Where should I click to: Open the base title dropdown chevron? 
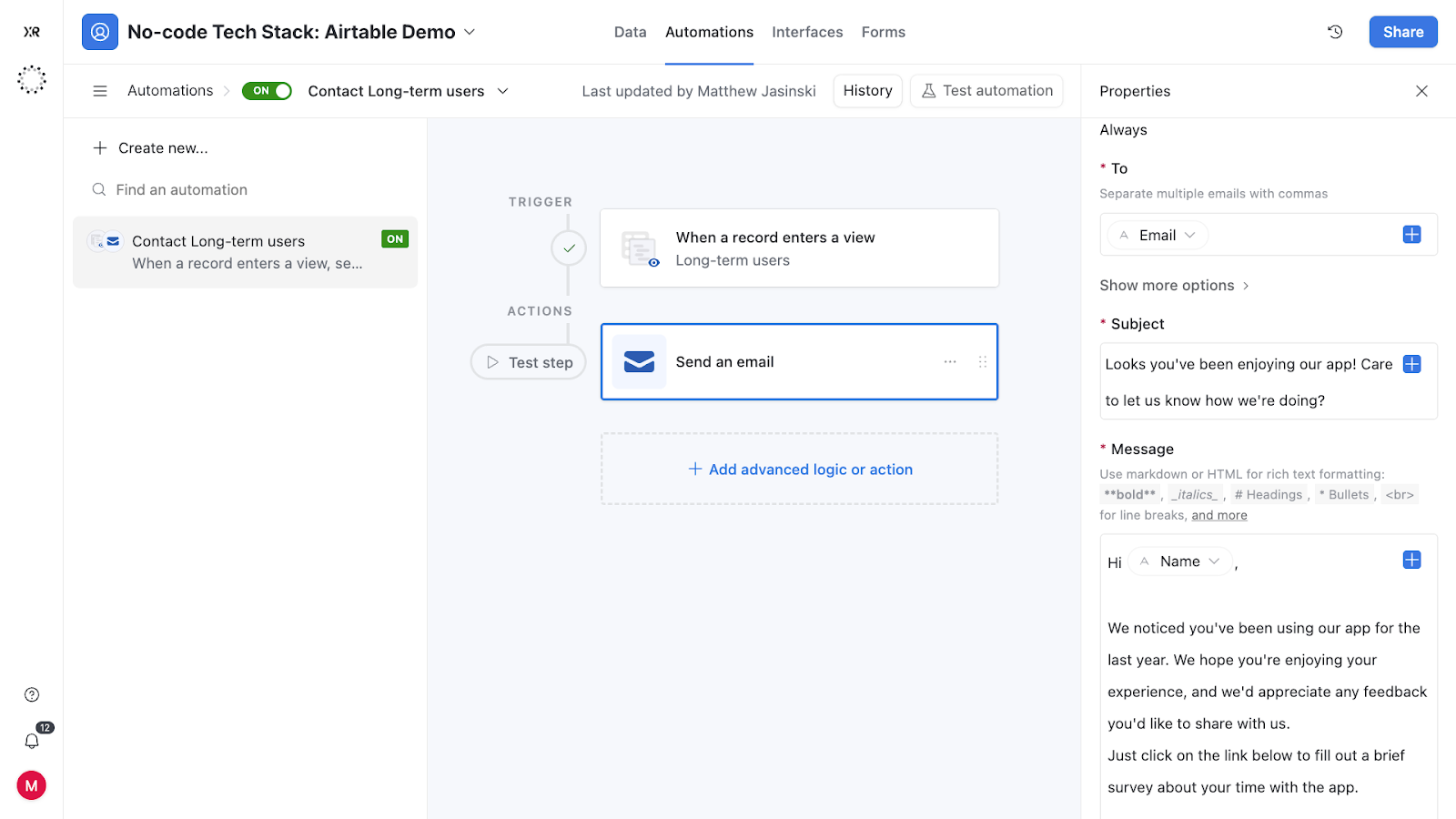coord(470,32)
